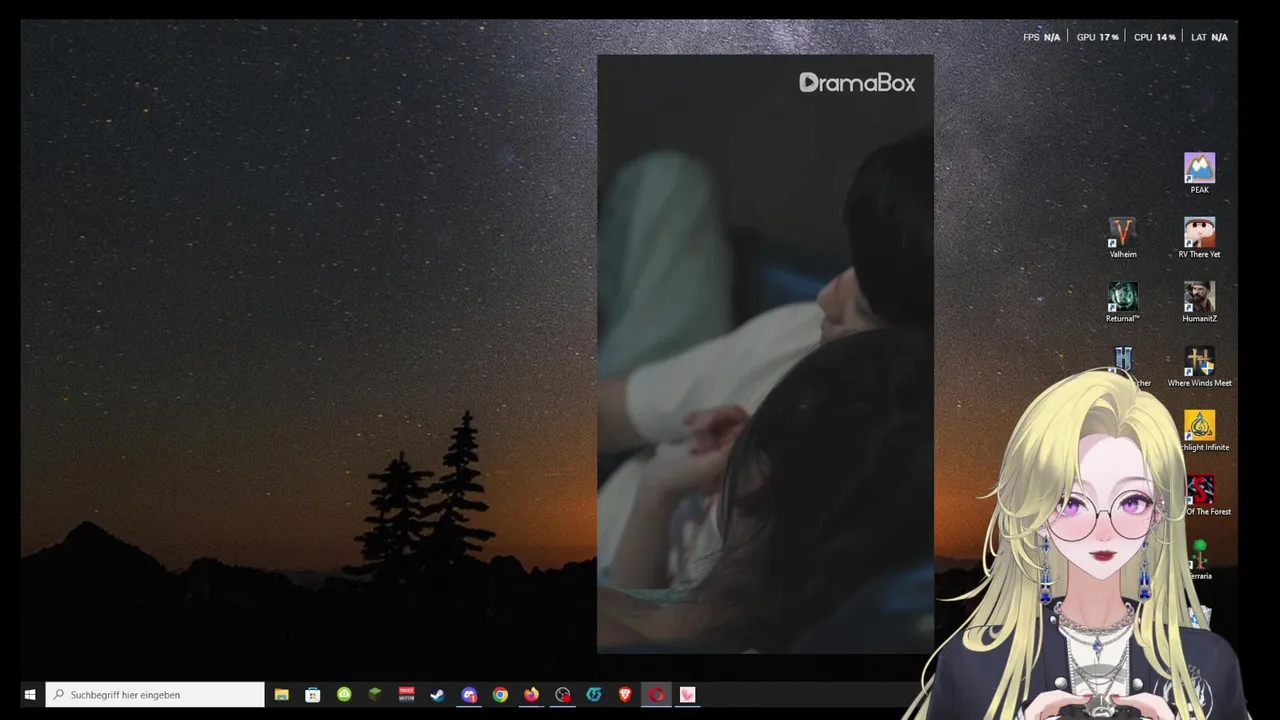Open the Windows Start menu
The height and width of the screenshot is (720, 1280).
click(30, 694)
